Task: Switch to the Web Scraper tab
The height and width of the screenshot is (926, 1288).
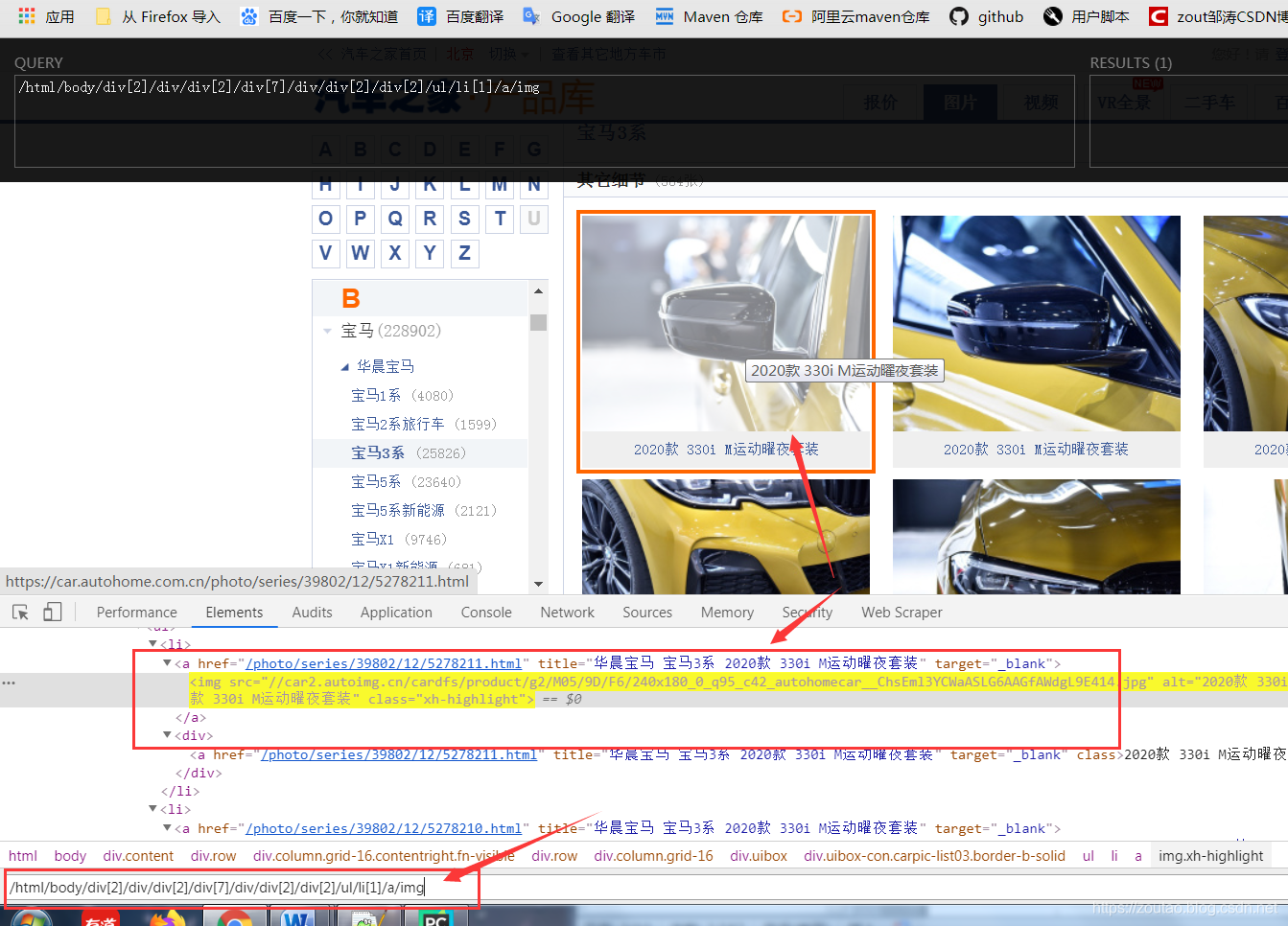Action: (902, 612)
